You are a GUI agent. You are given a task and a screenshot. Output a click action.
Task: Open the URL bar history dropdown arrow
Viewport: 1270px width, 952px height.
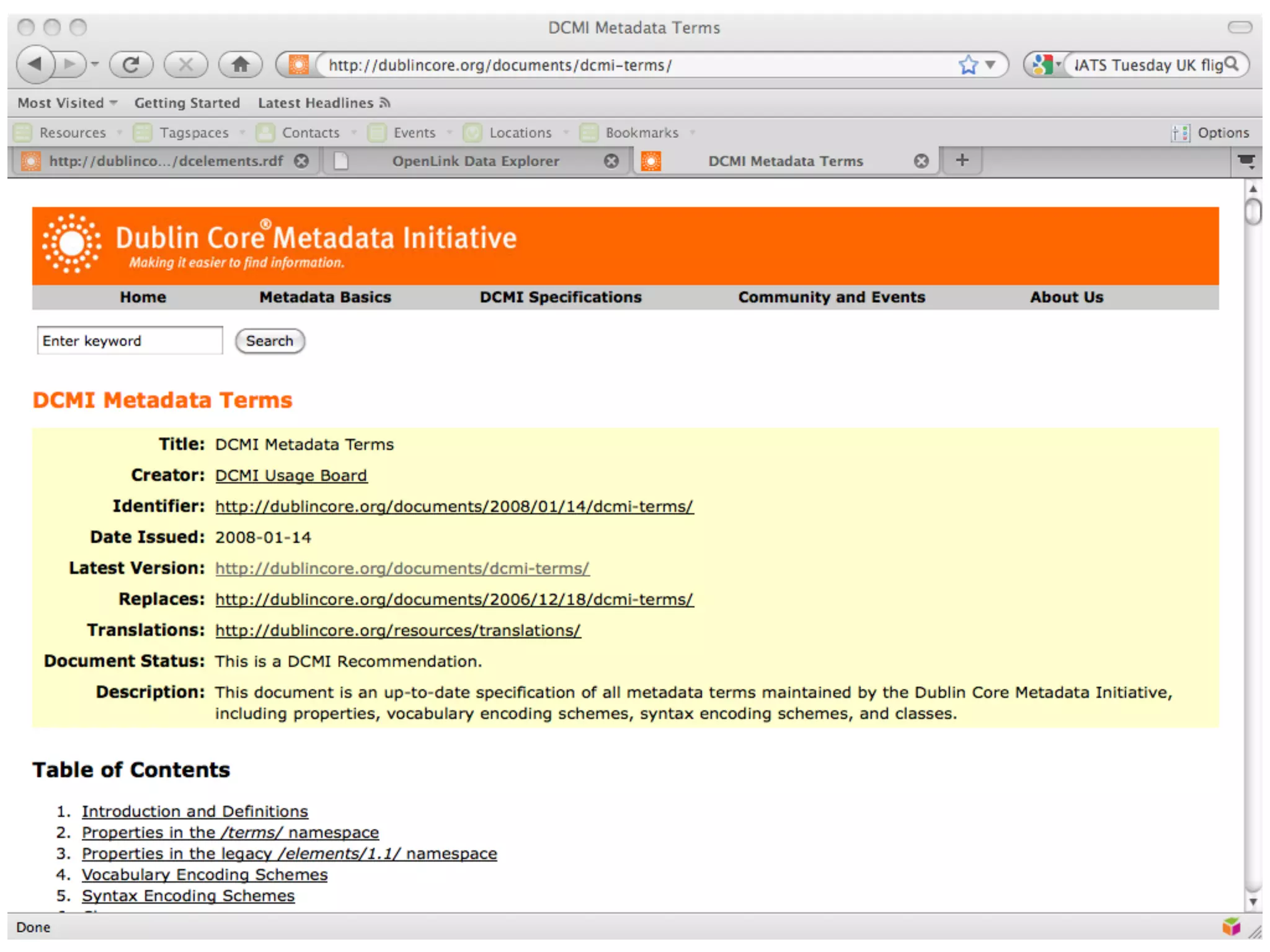click(990, 64)
